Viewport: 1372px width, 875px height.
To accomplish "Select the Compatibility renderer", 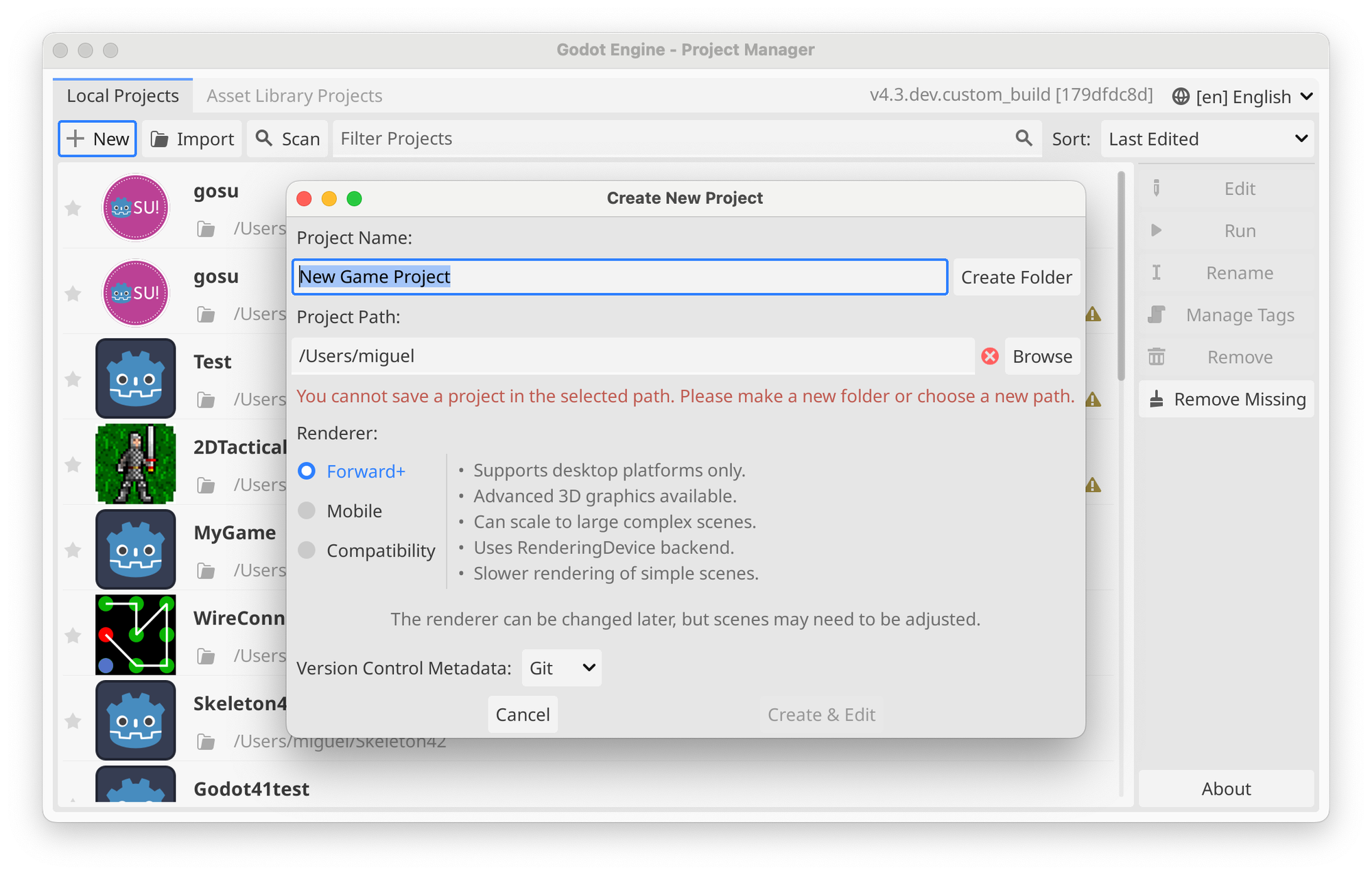I will click(307, 550).
